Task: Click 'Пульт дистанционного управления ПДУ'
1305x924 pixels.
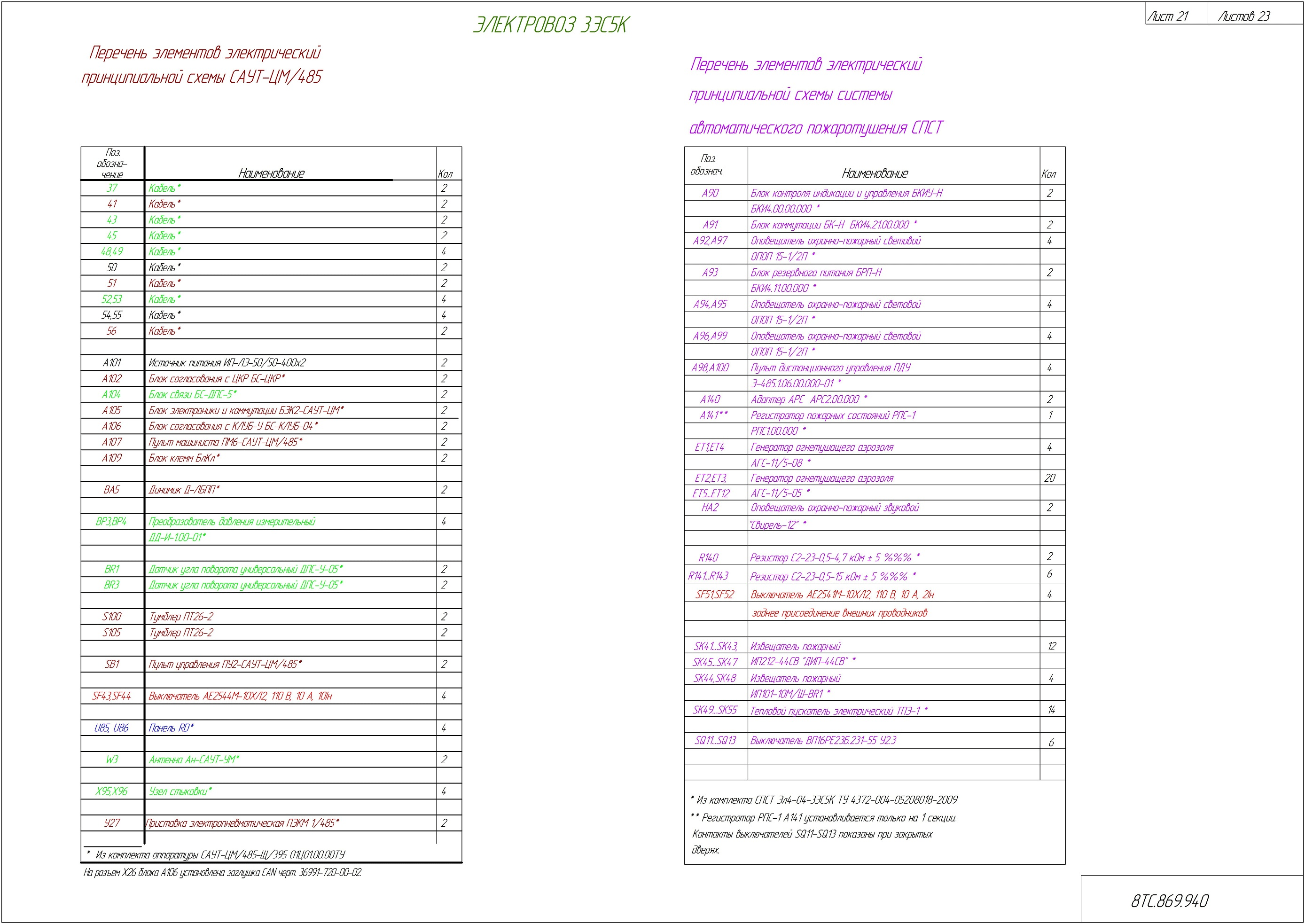Action: coord(830,368)
